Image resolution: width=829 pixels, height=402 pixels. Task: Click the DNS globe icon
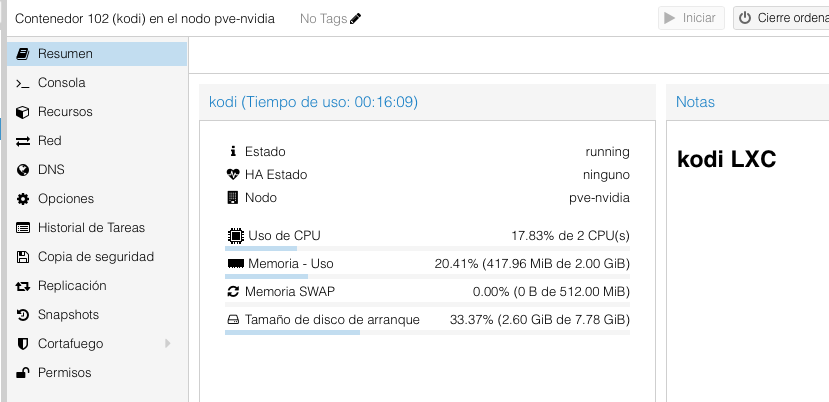pyautogui.click(x=23, y=170)
